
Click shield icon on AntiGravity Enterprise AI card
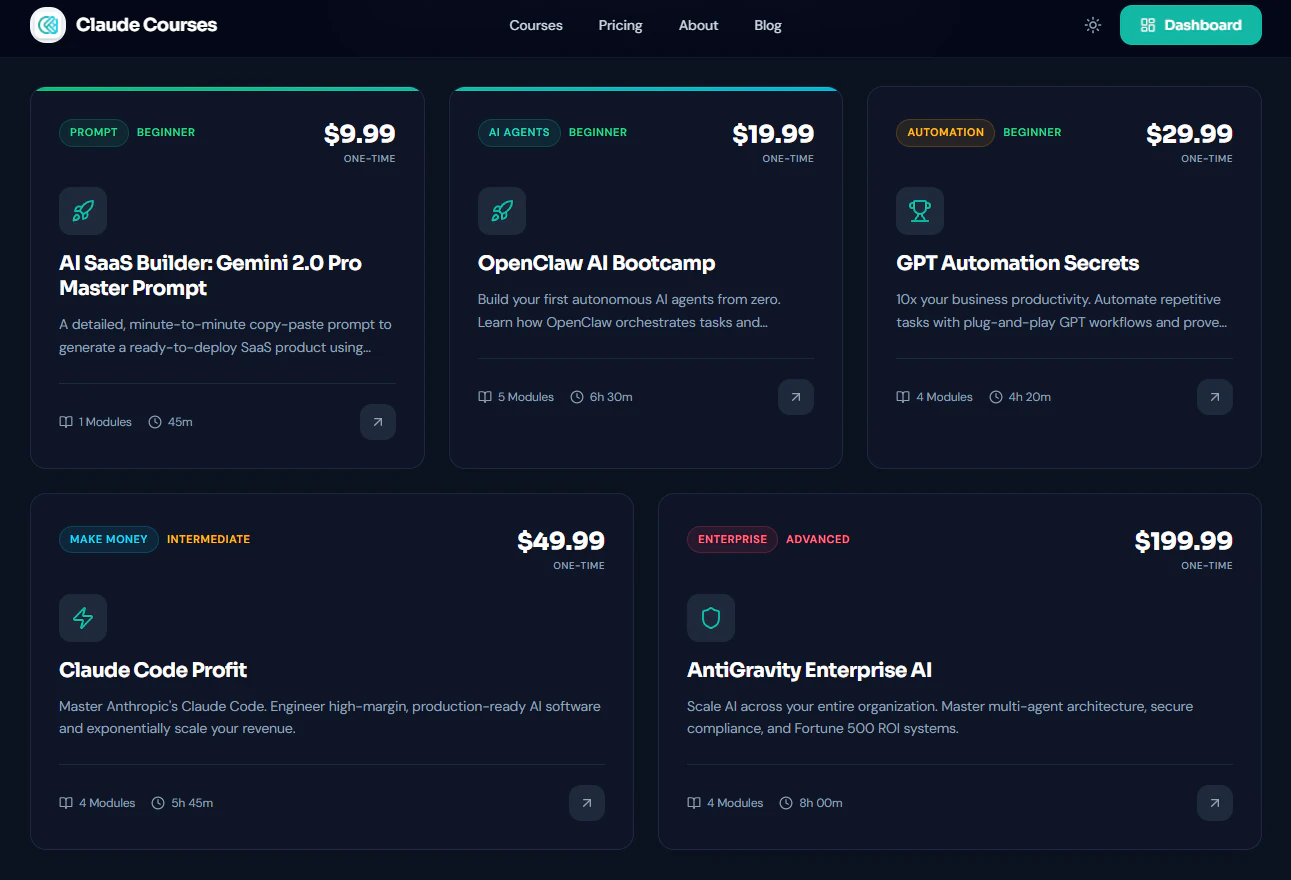pos(711,618)
